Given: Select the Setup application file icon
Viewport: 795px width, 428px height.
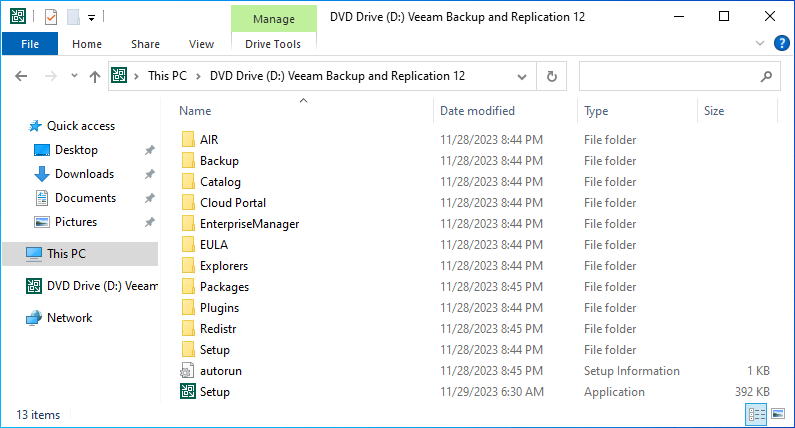Looking at the screenshot, I should tap(188, 391).
